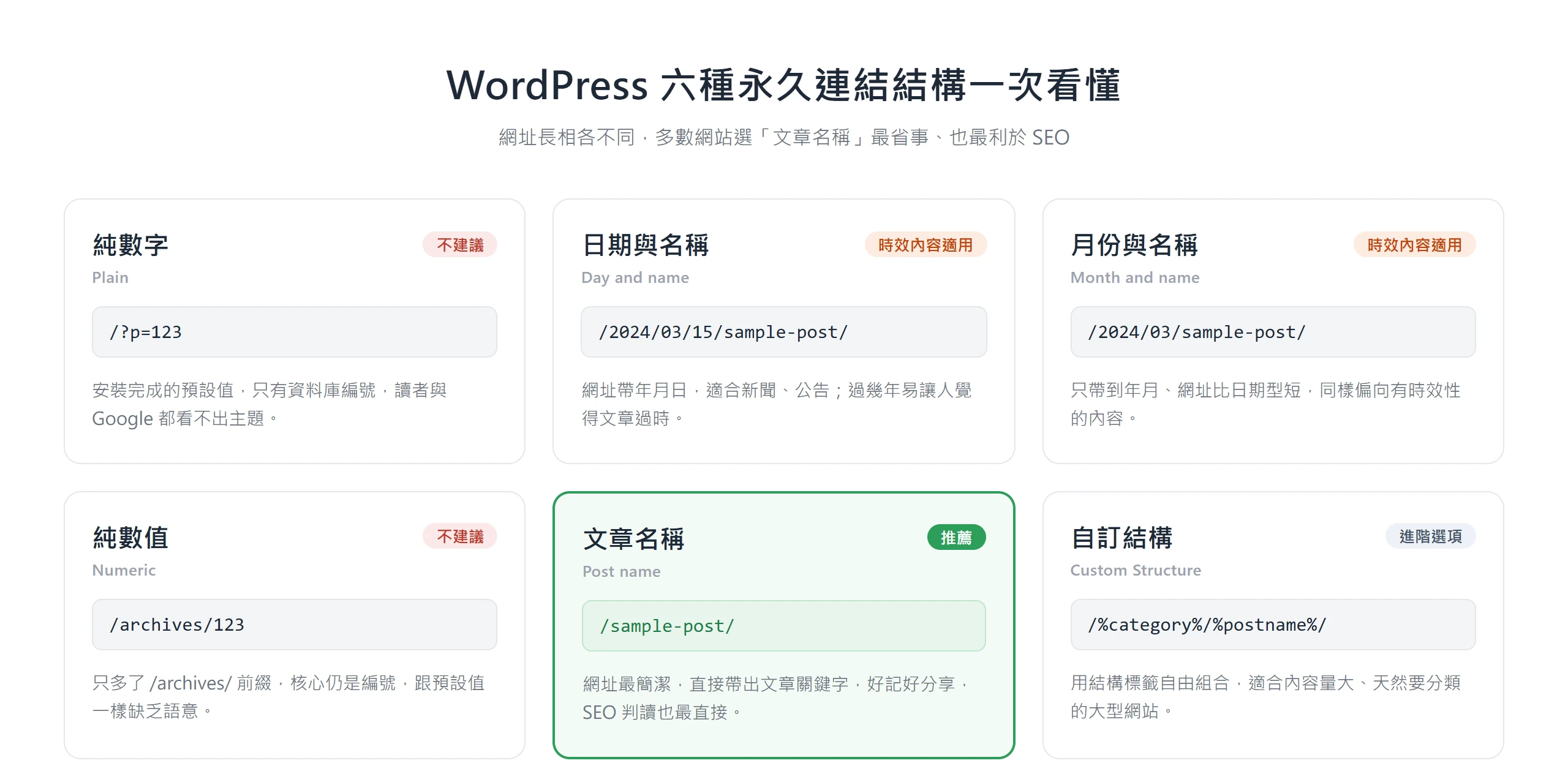Click the Custom Structure subtitle
Image resolution: width=1568 pixels, height=774 pixels.
(1136, 570)
